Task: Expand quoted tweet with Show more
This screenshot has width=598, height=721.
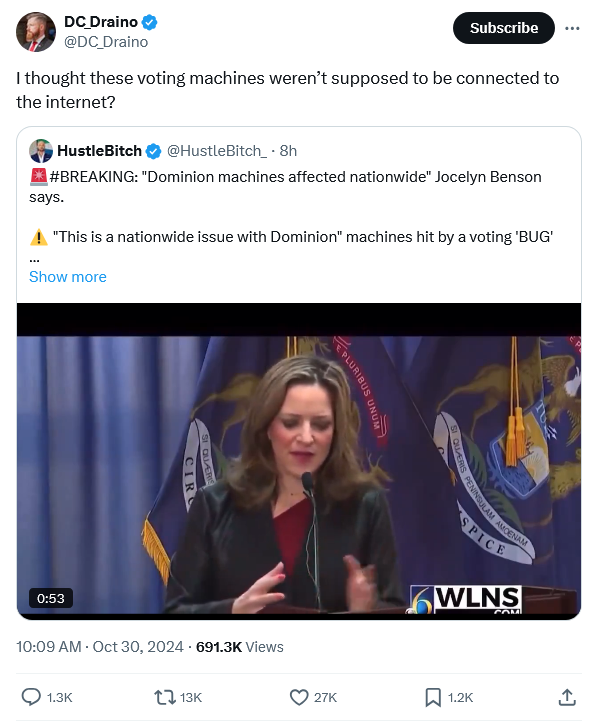Action: (x=68, y=277)
